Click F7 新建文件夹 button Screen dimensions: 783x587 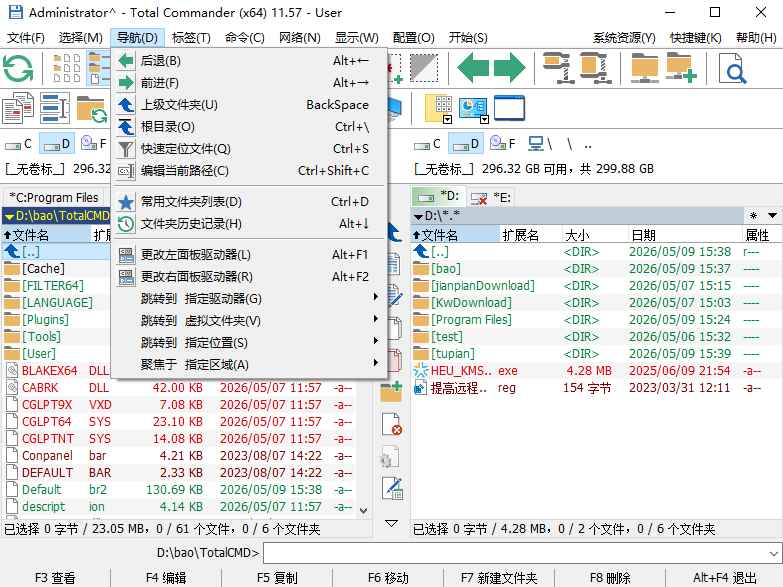(499, 578)
